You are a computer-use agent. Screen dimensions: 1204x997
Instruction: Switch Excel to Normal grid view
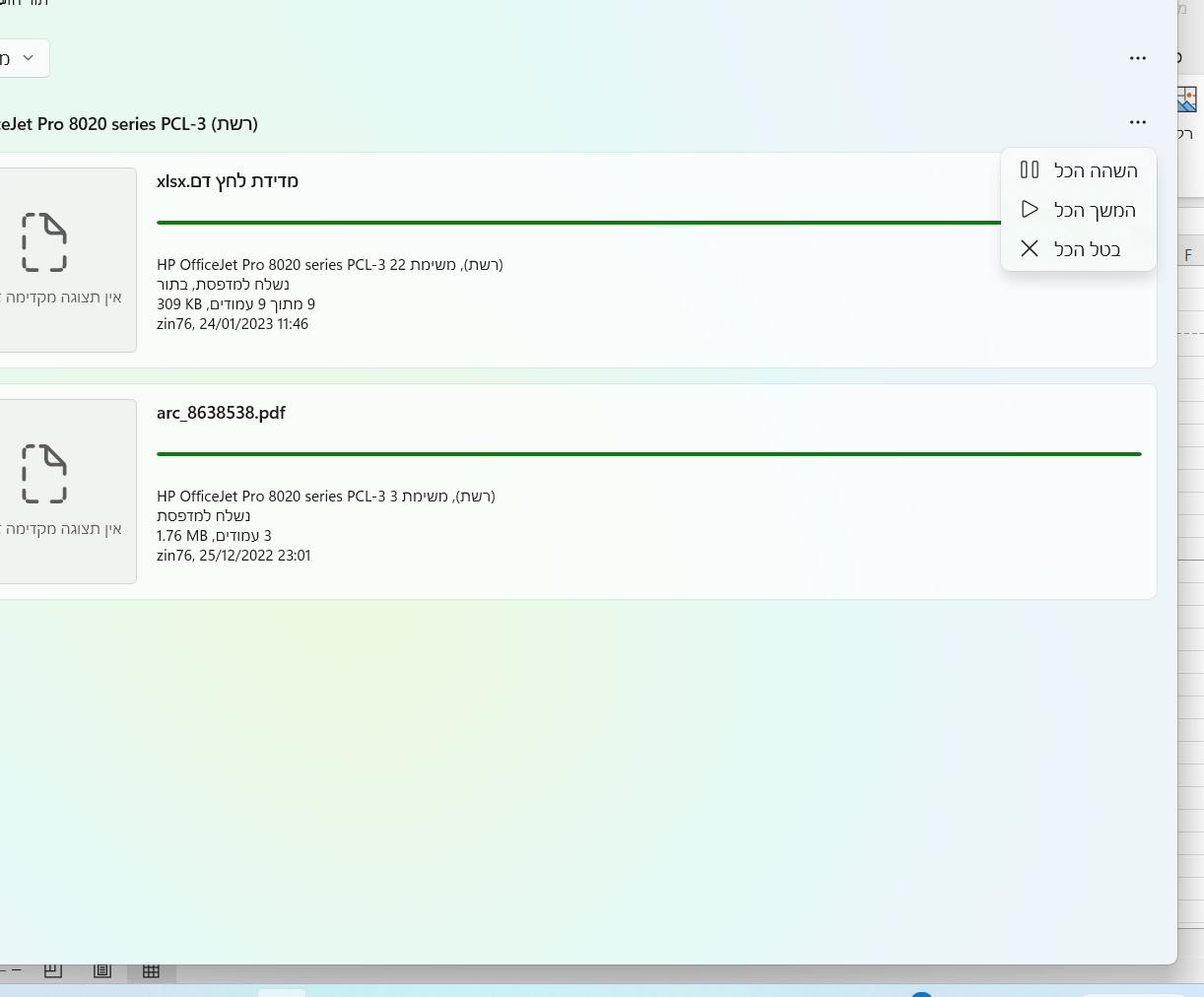click(151, 971)
